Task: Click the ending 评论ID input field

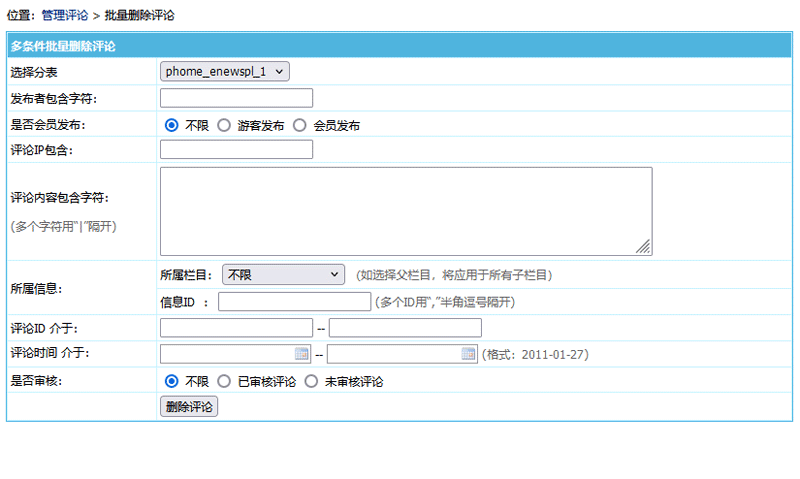Action: point(405,328)
